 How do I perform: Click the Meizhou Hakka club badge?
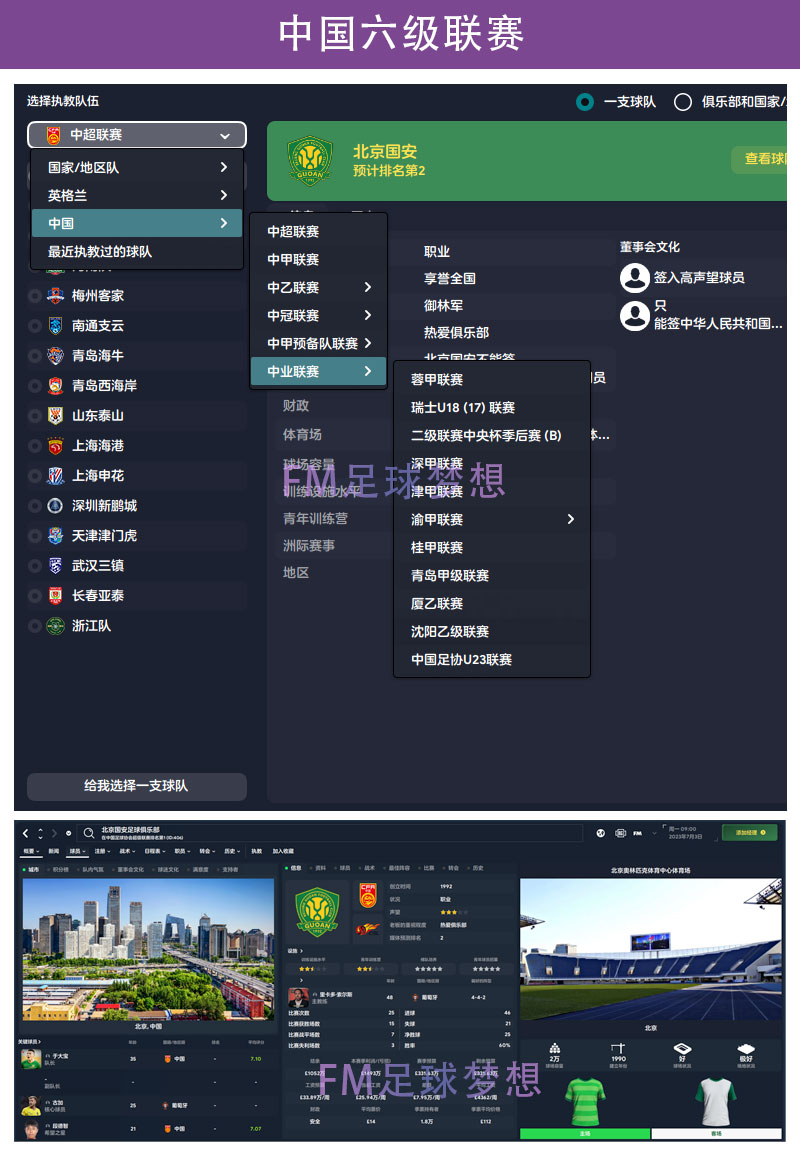point(55,296)
